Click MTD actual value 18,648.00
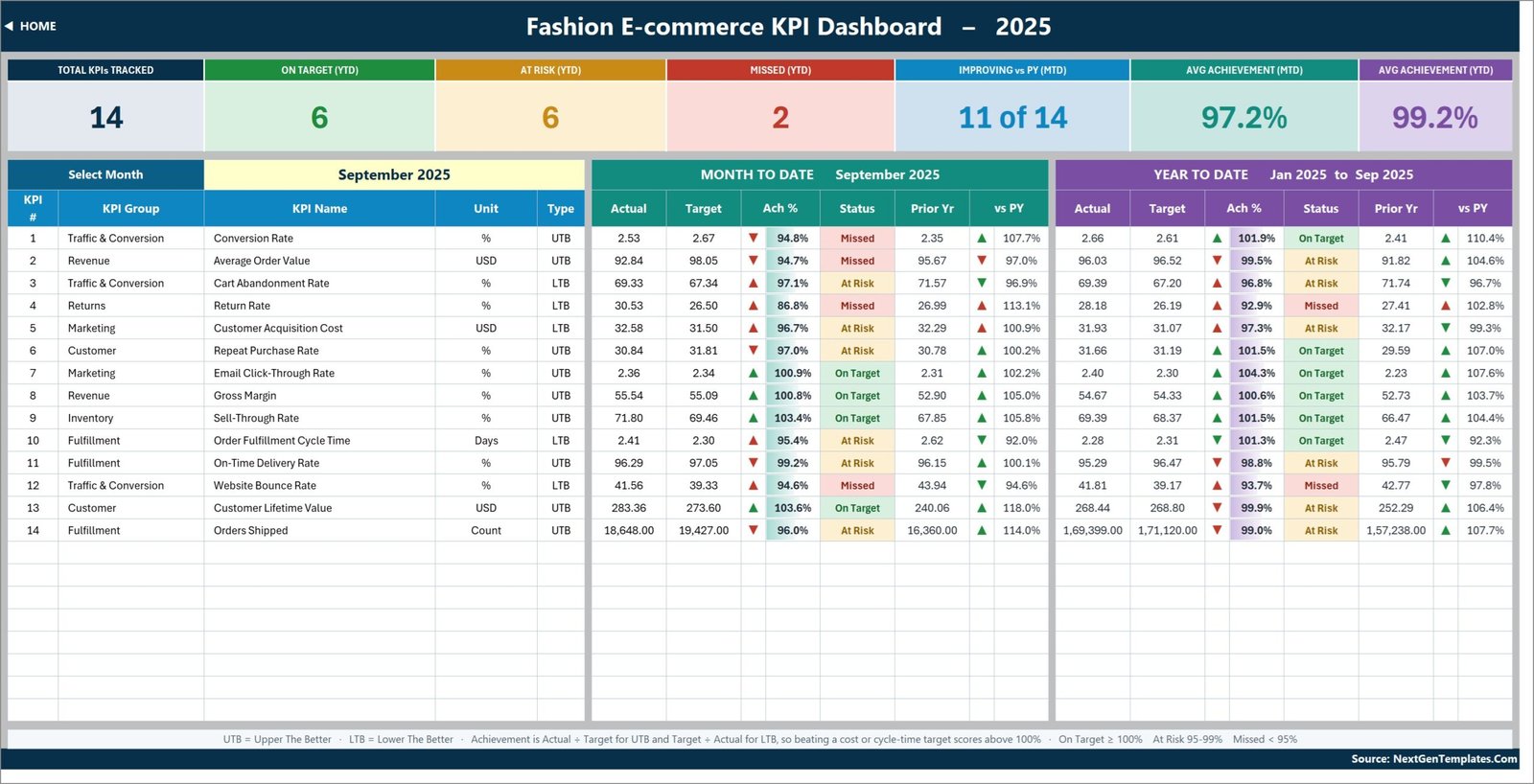This screenshot has height=784, width=1534. (629, 530)
